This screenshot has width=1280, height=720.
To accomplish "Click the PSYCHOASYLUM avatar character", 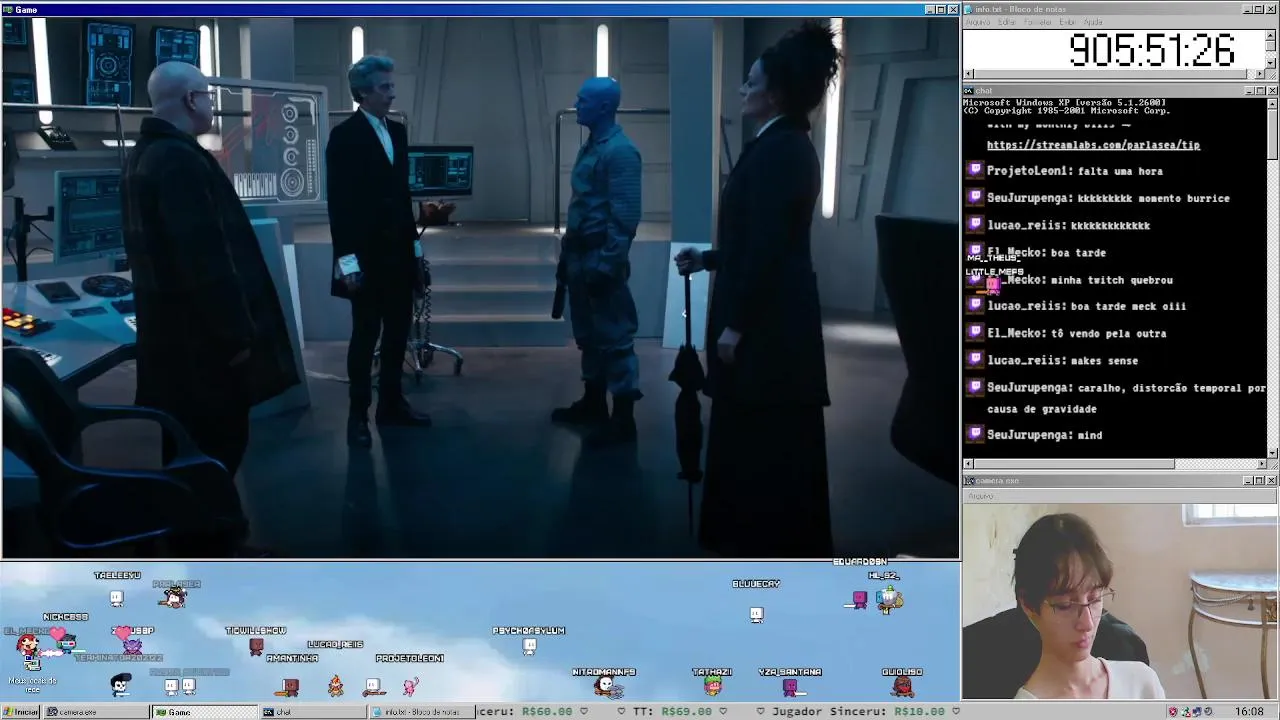I will 529,647.
